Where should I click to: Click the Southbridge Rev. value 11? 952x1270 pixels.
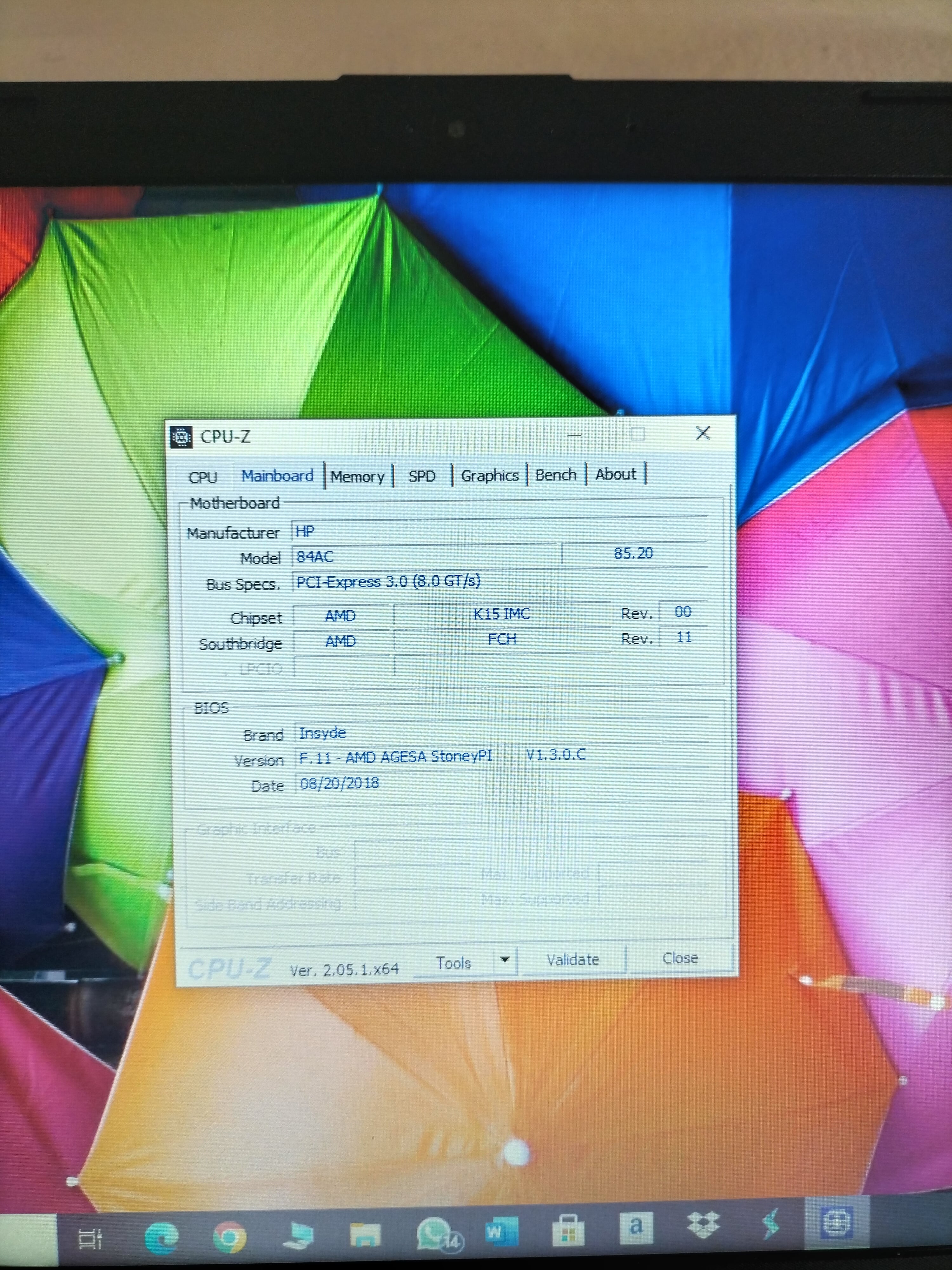coord(684,637)
